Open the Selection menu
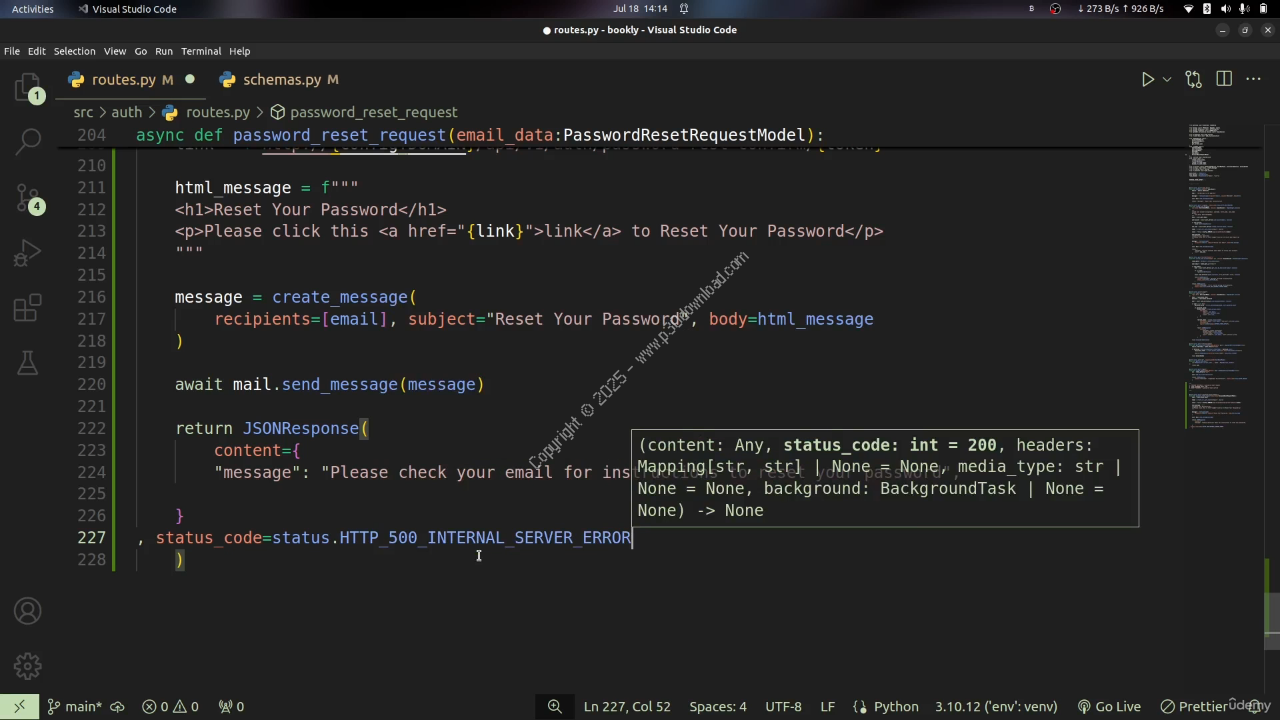This screenshot has width=1280, height=720. pyautogui.click(x=74, y=51)
